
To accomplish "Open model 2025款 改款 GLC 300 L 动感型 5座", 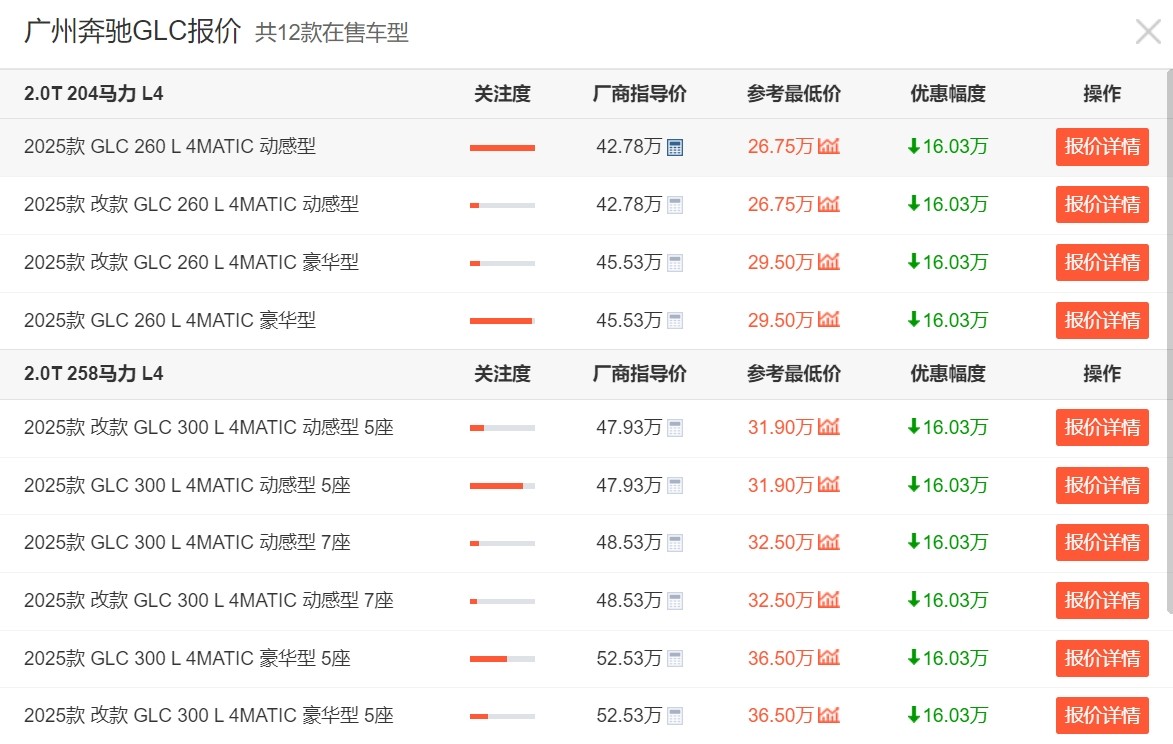I will click(209, 427).
